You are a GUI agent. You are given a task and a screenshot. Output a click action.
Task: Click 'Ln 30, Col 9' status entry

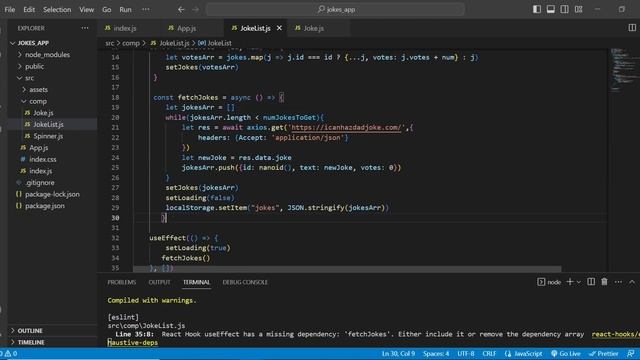(x=398, y=353)
